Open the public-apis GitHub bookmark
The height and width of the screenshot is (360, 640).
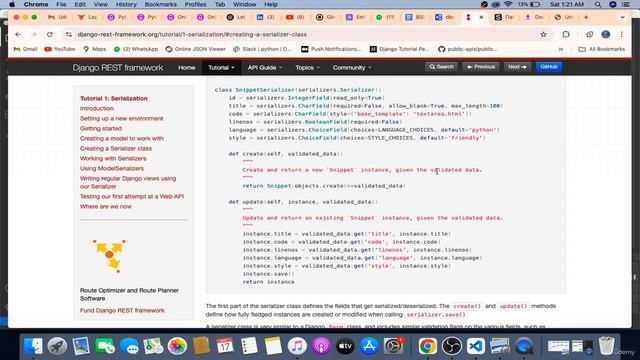(x=468, y=49)
